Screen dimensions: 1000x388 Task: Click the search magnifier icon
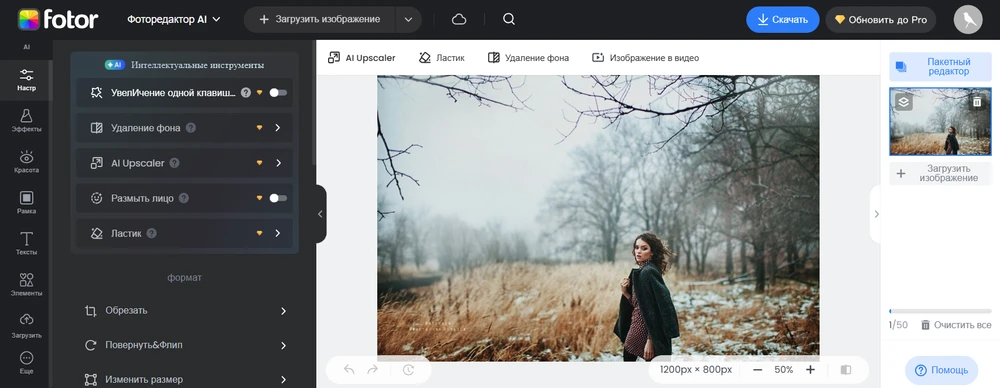tap(508, 19)
